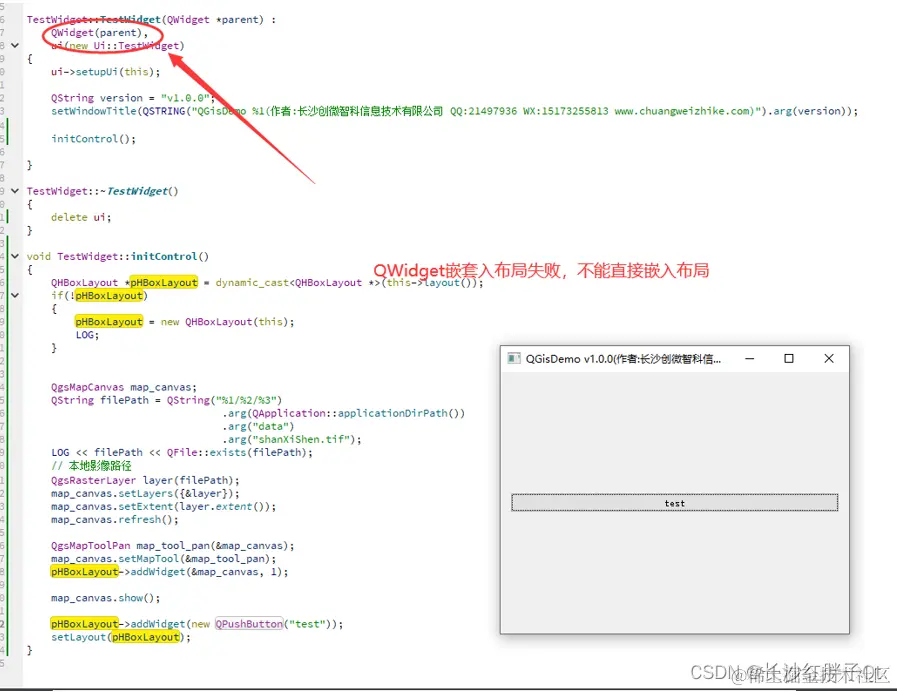Click 'map_canvas.setLayers({&layer});' line
This screenshot has width=897, height=692.
[145, 494]
